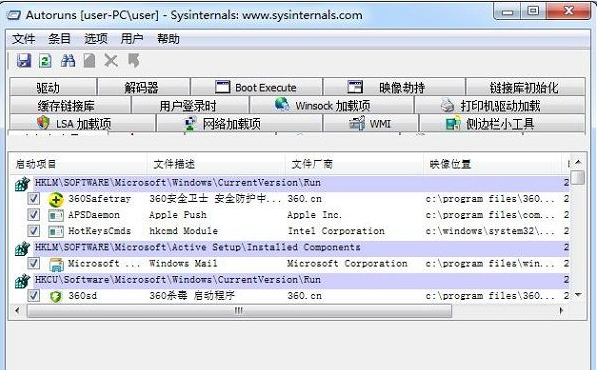Click the Apple Push description cell
597x370 pixels.
(x=178, y=215)
